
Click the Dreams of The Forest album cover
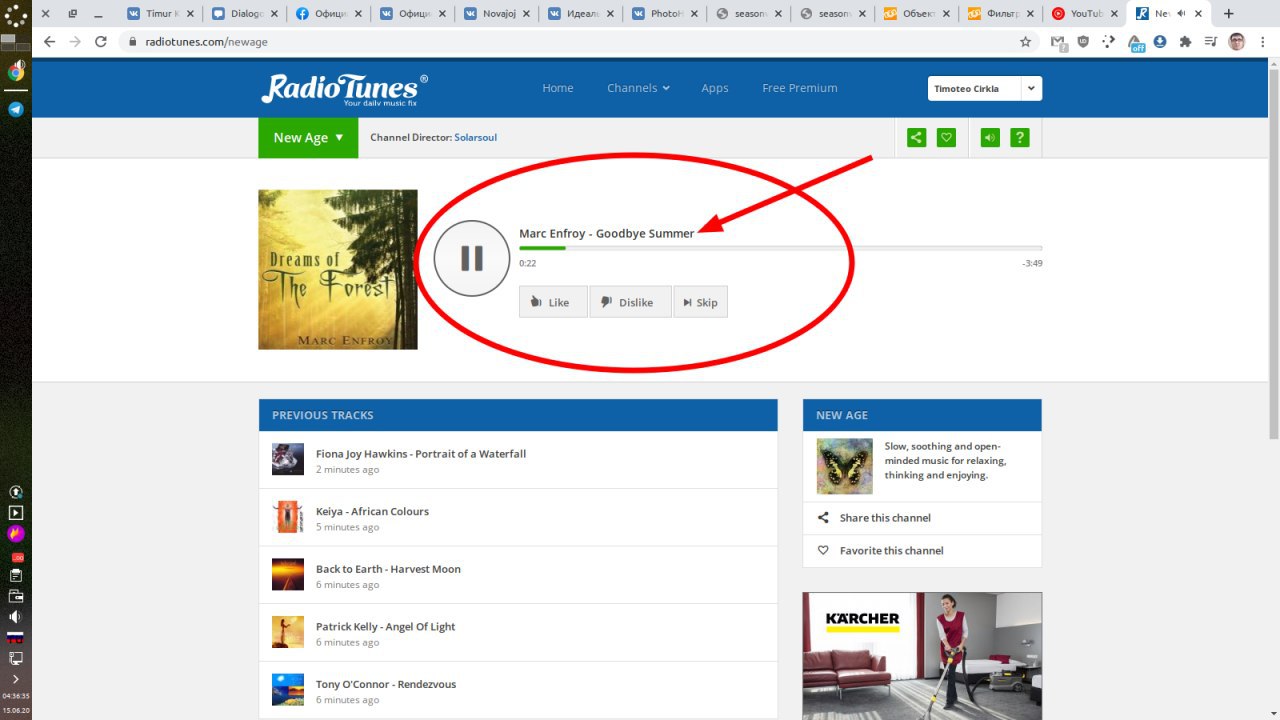click(338, 270)
